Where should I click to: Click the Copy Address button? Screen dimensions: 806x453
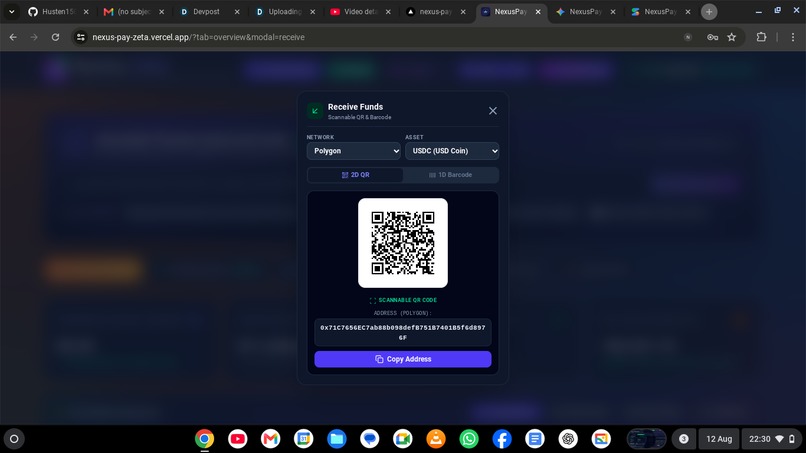point(403,359)
